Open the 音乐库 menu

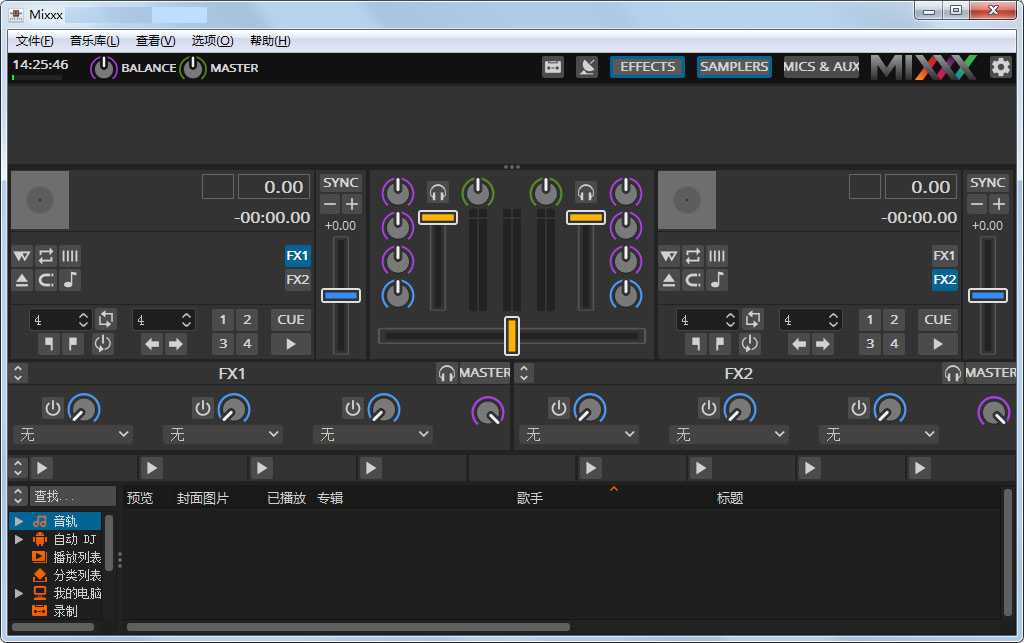(94, 41)
